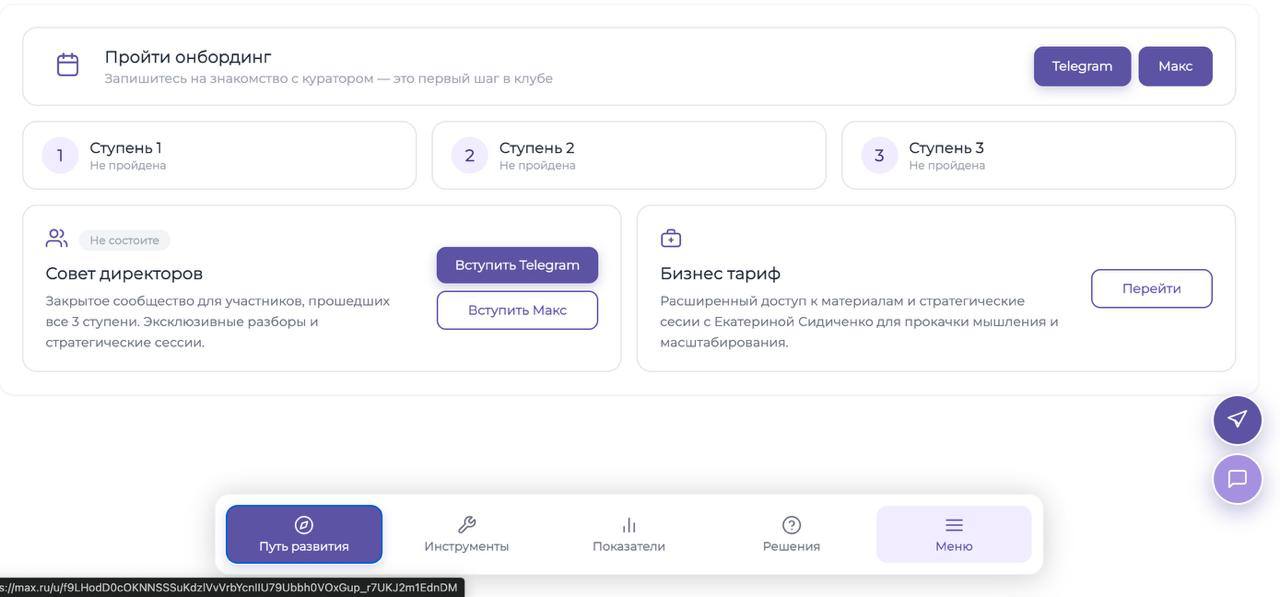Switch to the Инструменты tab
The width and height of the screenshot is (1280, 597).
pyautogui.click(x=466, y=534)
